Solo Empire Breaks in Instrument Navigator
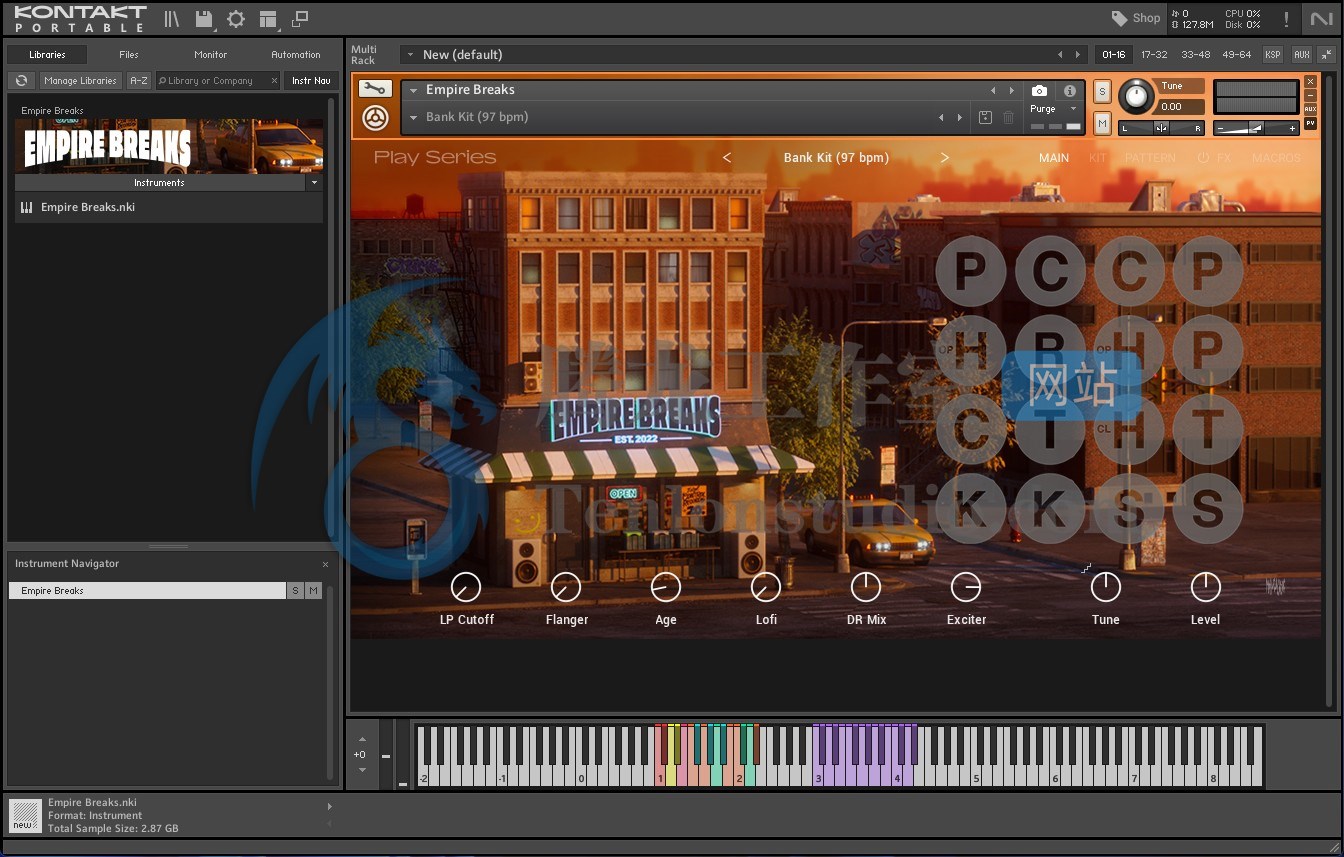Viewport: 1344px width, 857px height. coord(295,591)
